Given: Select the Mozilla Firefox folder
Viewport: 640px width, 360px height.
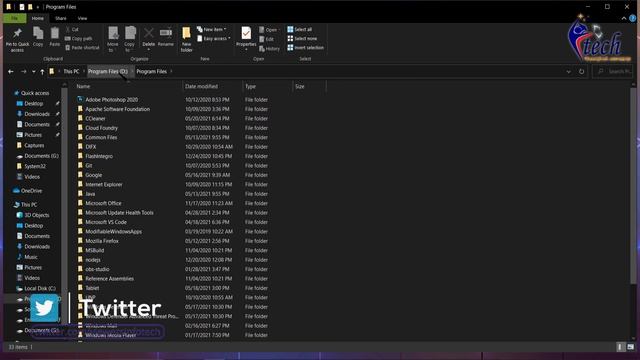Looking at the screenshot, I should click(x=102, y=241).
